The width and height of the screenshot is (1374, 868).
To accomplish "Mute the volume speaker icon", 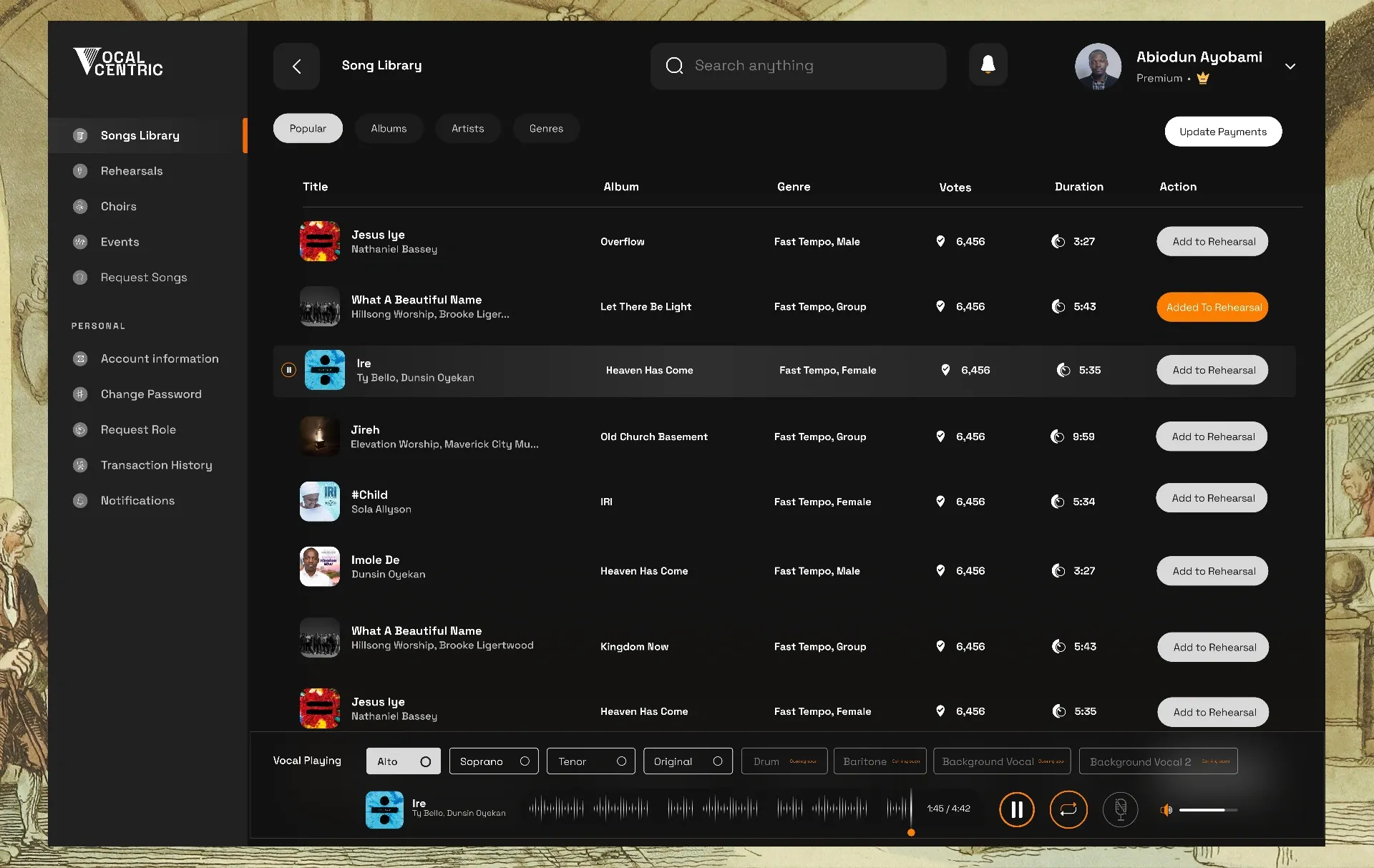I will point(1166,809).
